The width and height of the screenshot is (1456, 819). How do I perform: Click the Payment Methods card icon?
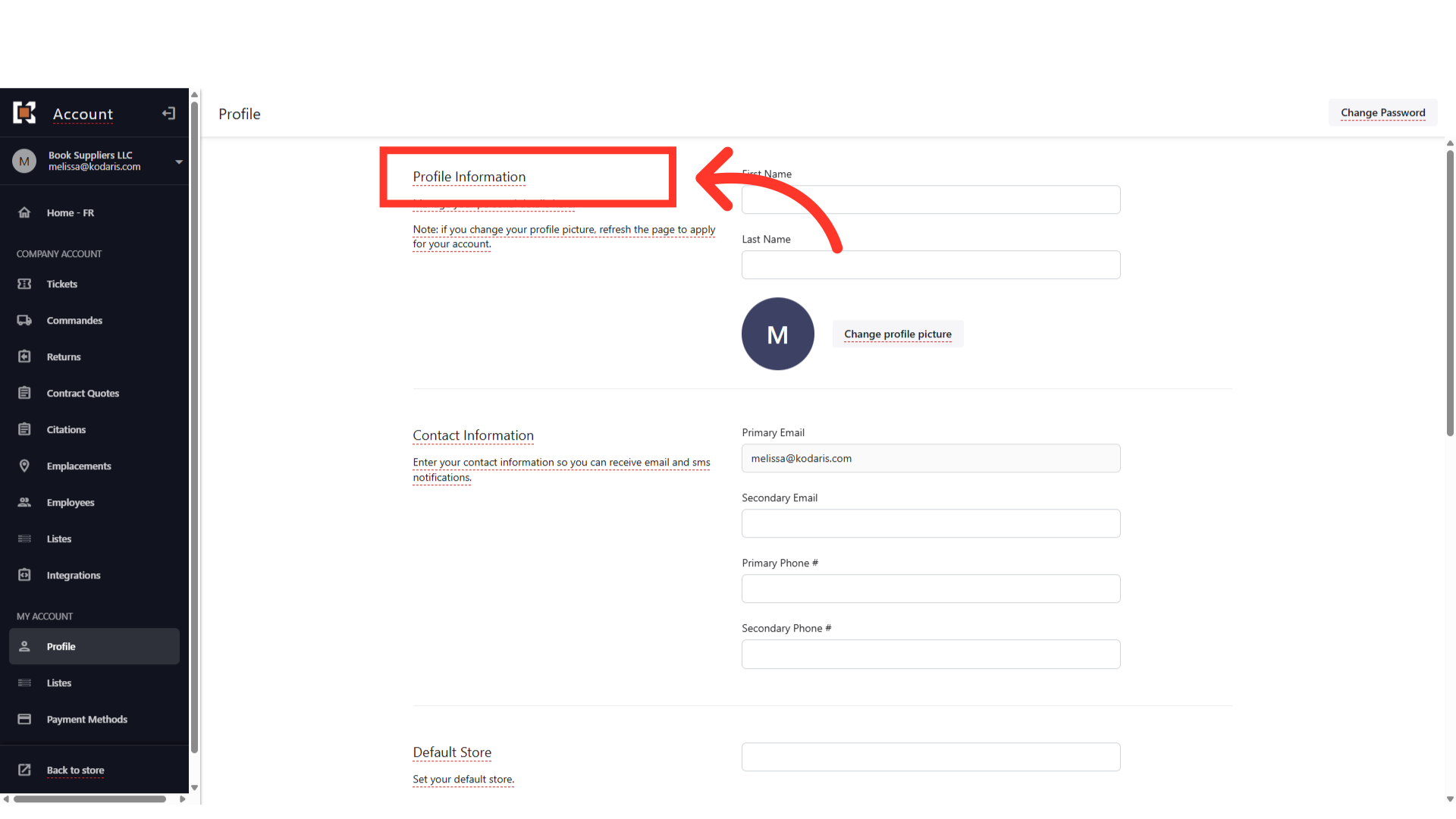(x=24, y=719)
